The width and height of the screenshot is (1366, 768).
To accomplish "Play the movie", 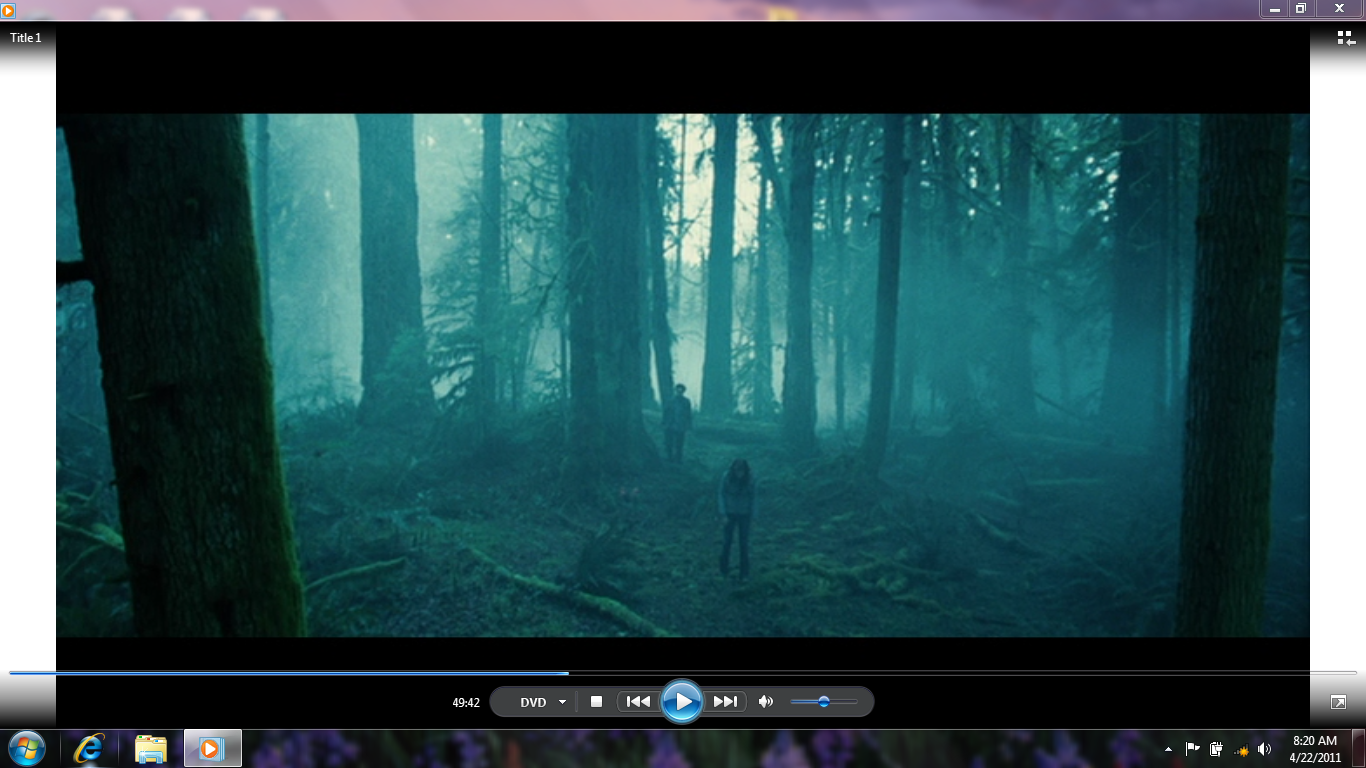I will coord(683,700).
